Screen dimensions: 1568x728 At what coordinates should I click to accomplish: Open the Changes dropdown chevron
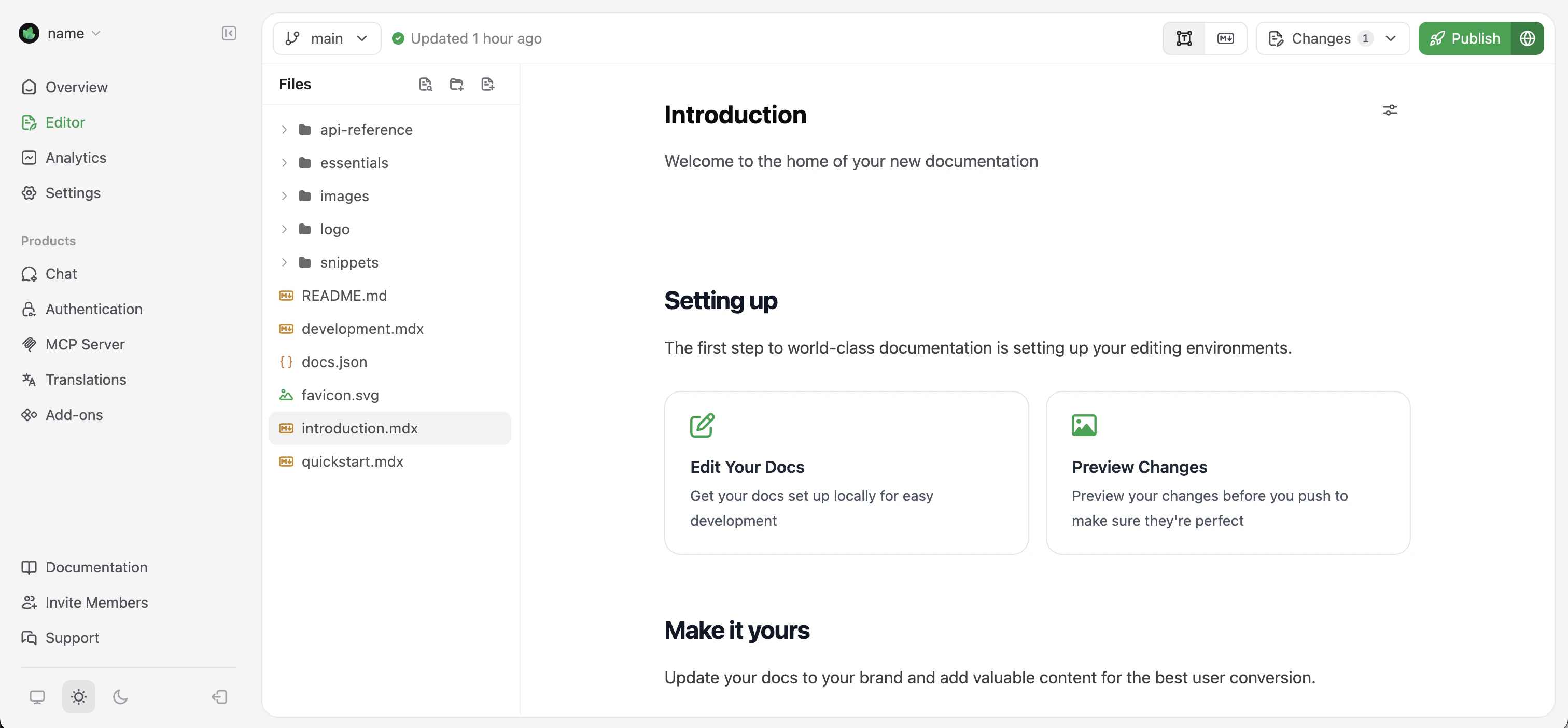[x=1392, y=38]
